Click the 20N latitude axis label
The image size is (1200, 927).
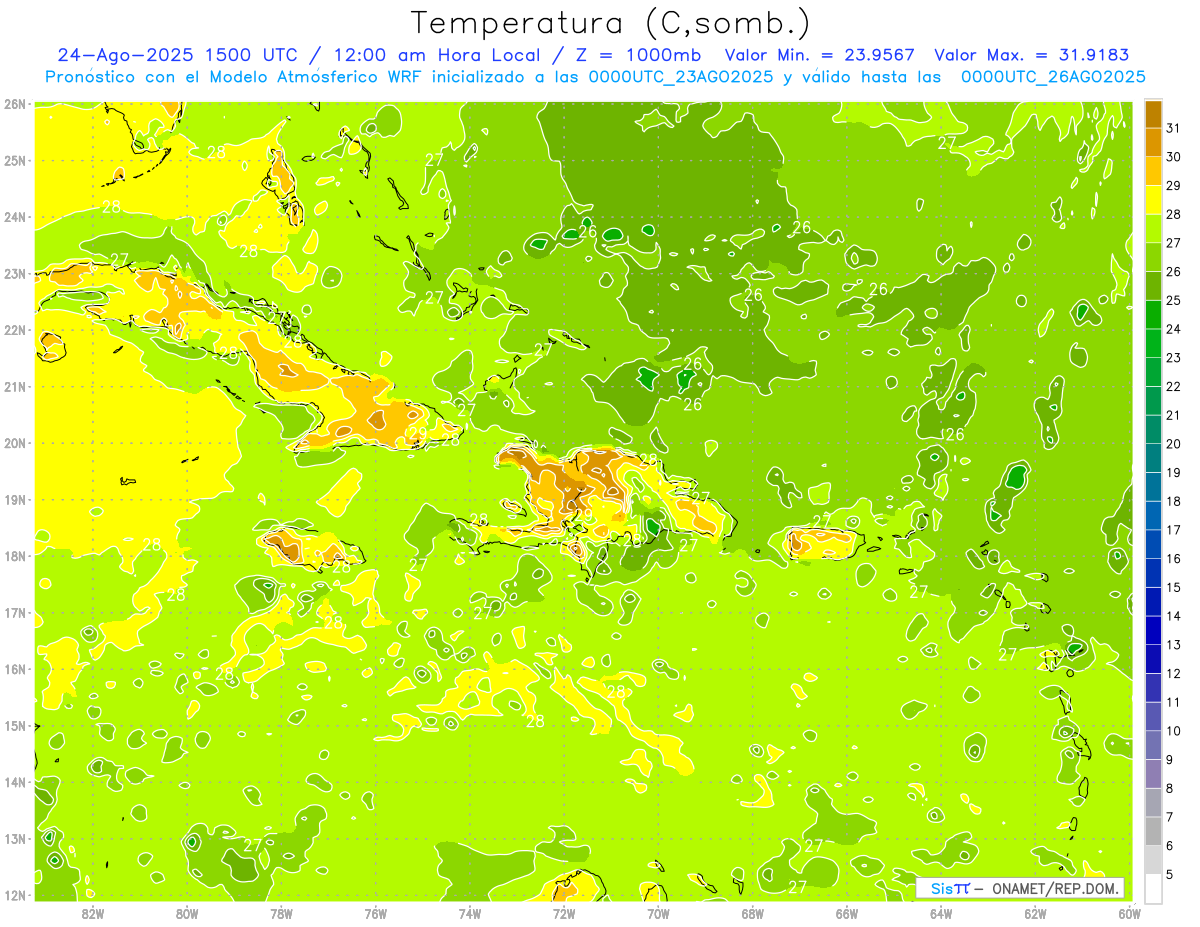(14, 443)
